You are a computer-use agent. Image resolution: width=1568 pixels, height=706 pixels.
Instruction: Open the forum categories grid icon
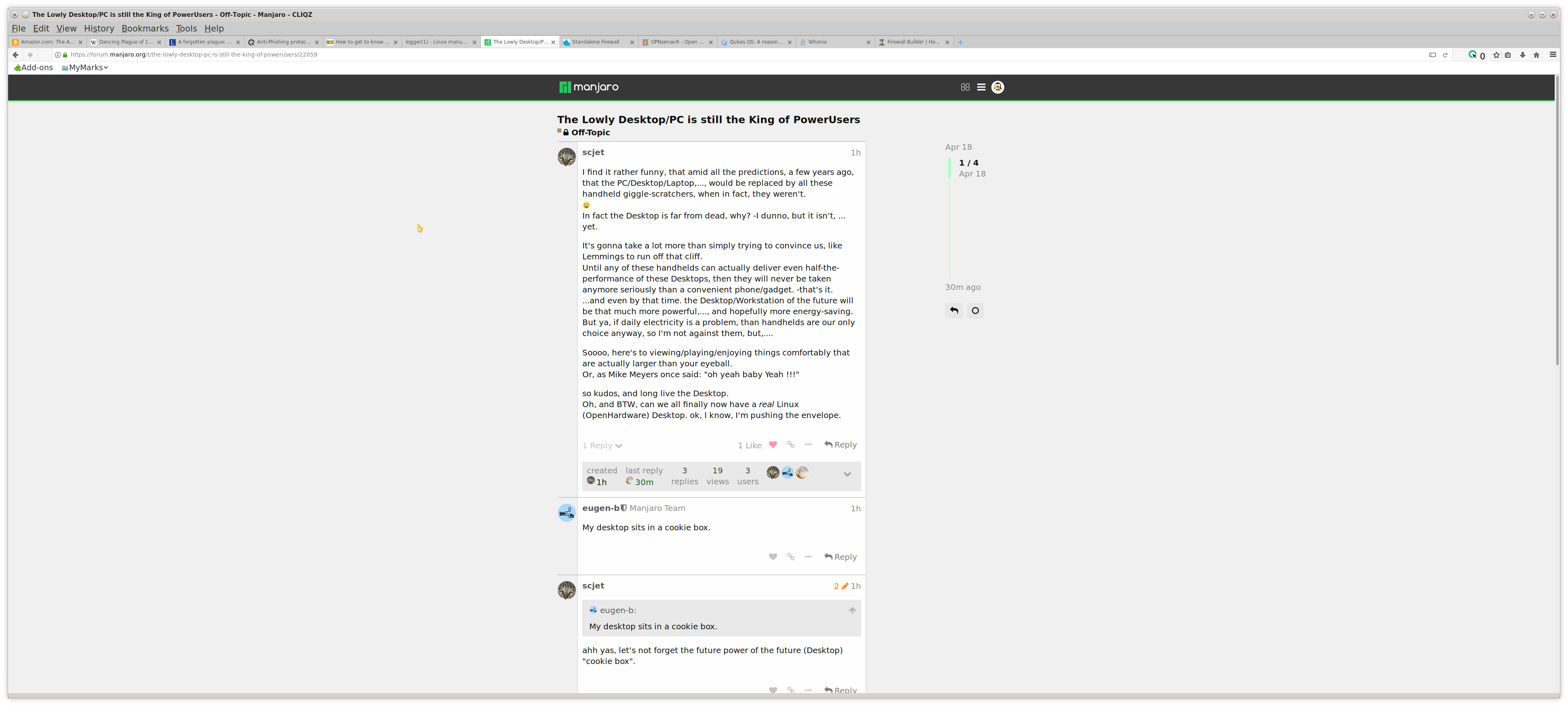[965, 87]
